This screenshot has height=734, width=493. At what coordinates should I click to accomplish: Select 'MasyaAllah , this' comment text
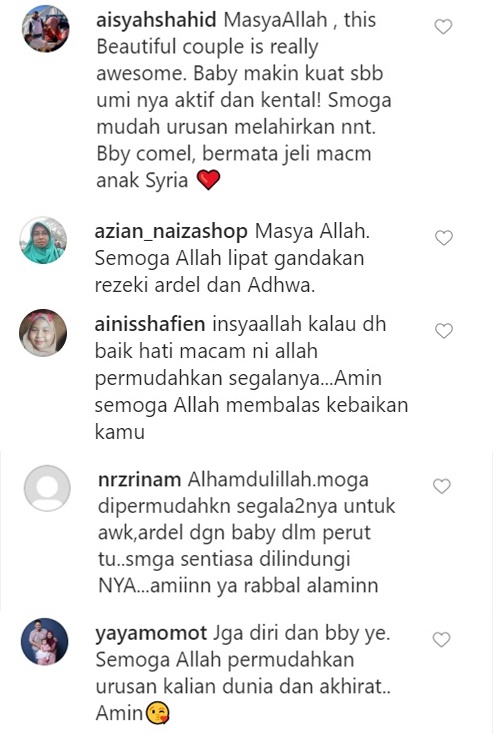pos(300,20)
